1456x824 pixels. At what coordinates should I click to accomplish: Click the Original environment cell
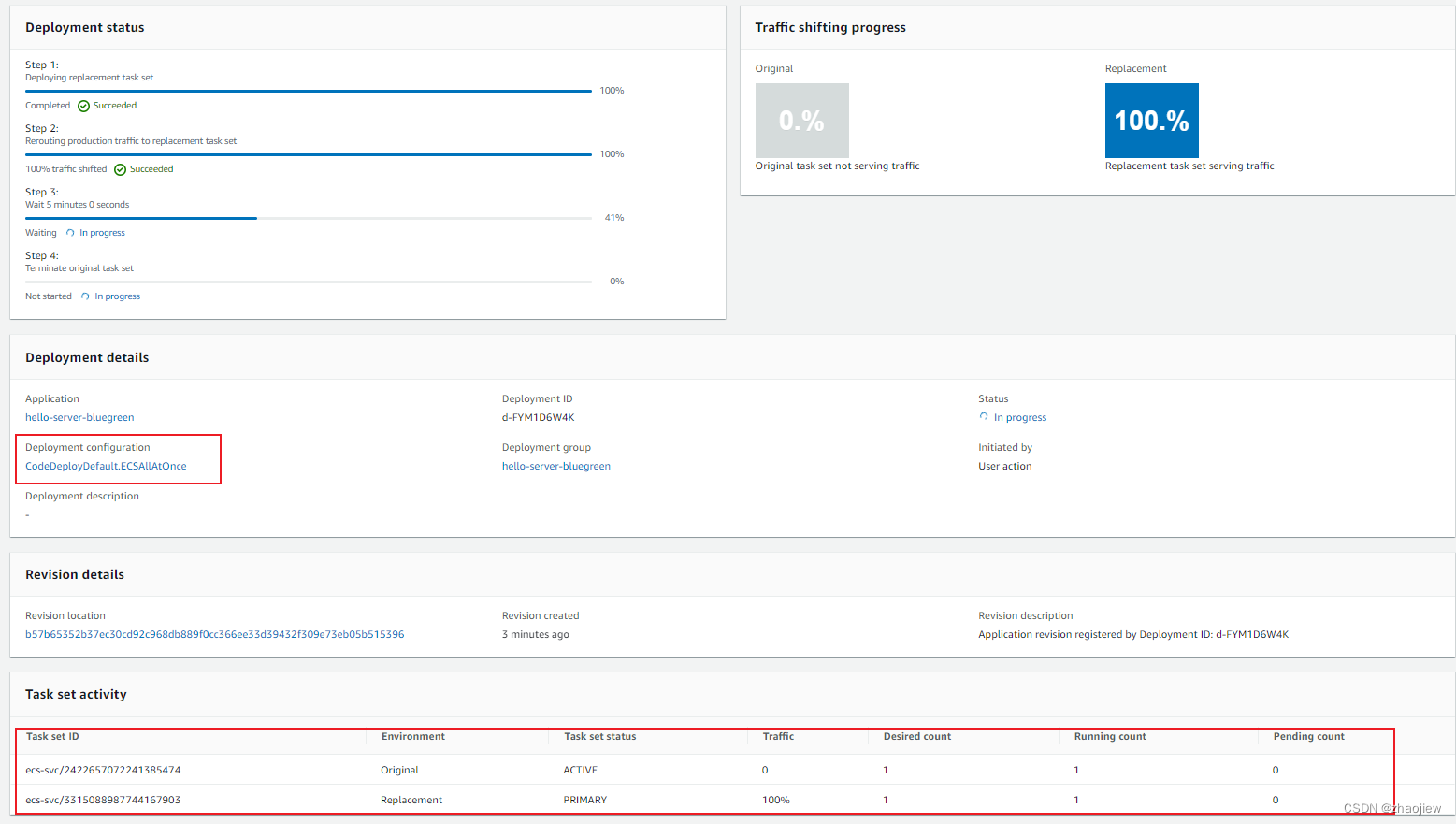pos(399,771)
